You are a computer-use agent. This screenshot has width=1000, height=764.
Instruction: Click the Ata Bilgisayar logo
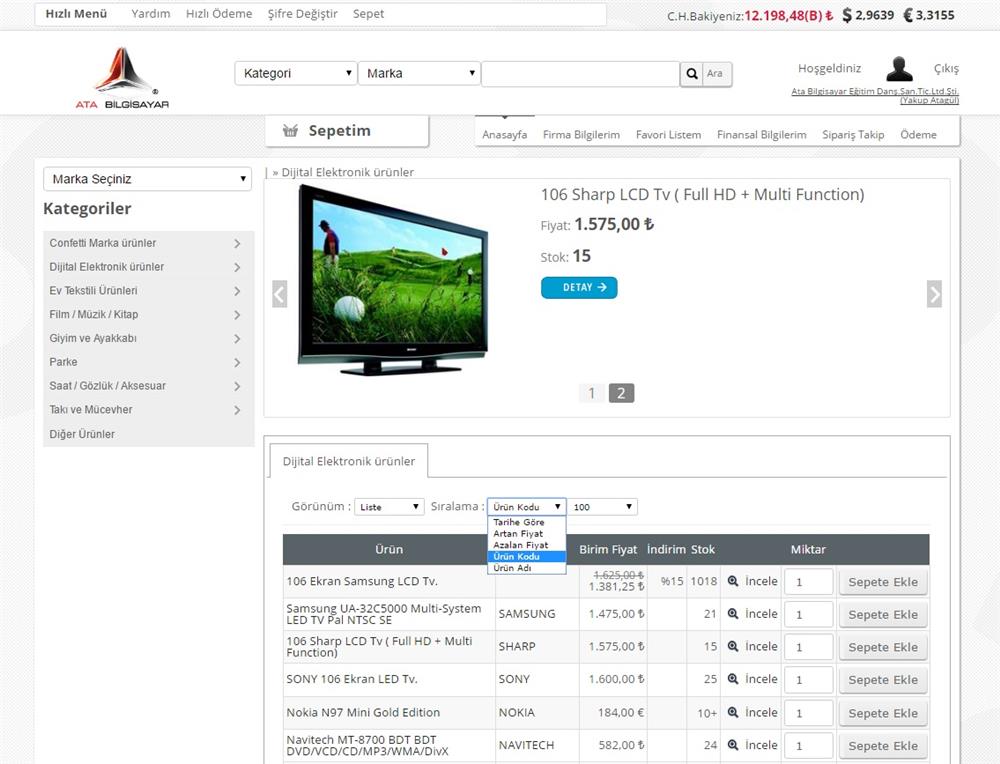point(122,78)
